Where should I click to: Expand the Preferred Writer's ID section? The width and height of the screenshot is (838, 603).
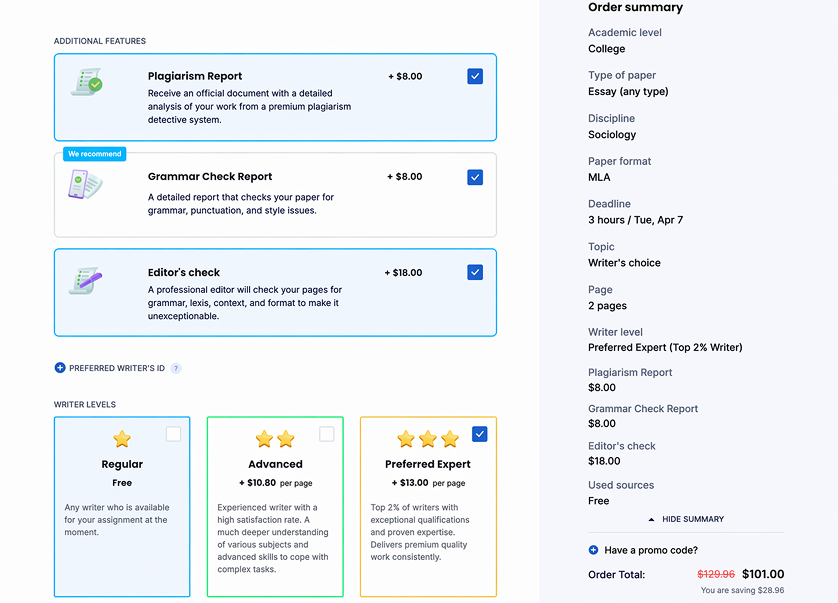click(117, 368)
